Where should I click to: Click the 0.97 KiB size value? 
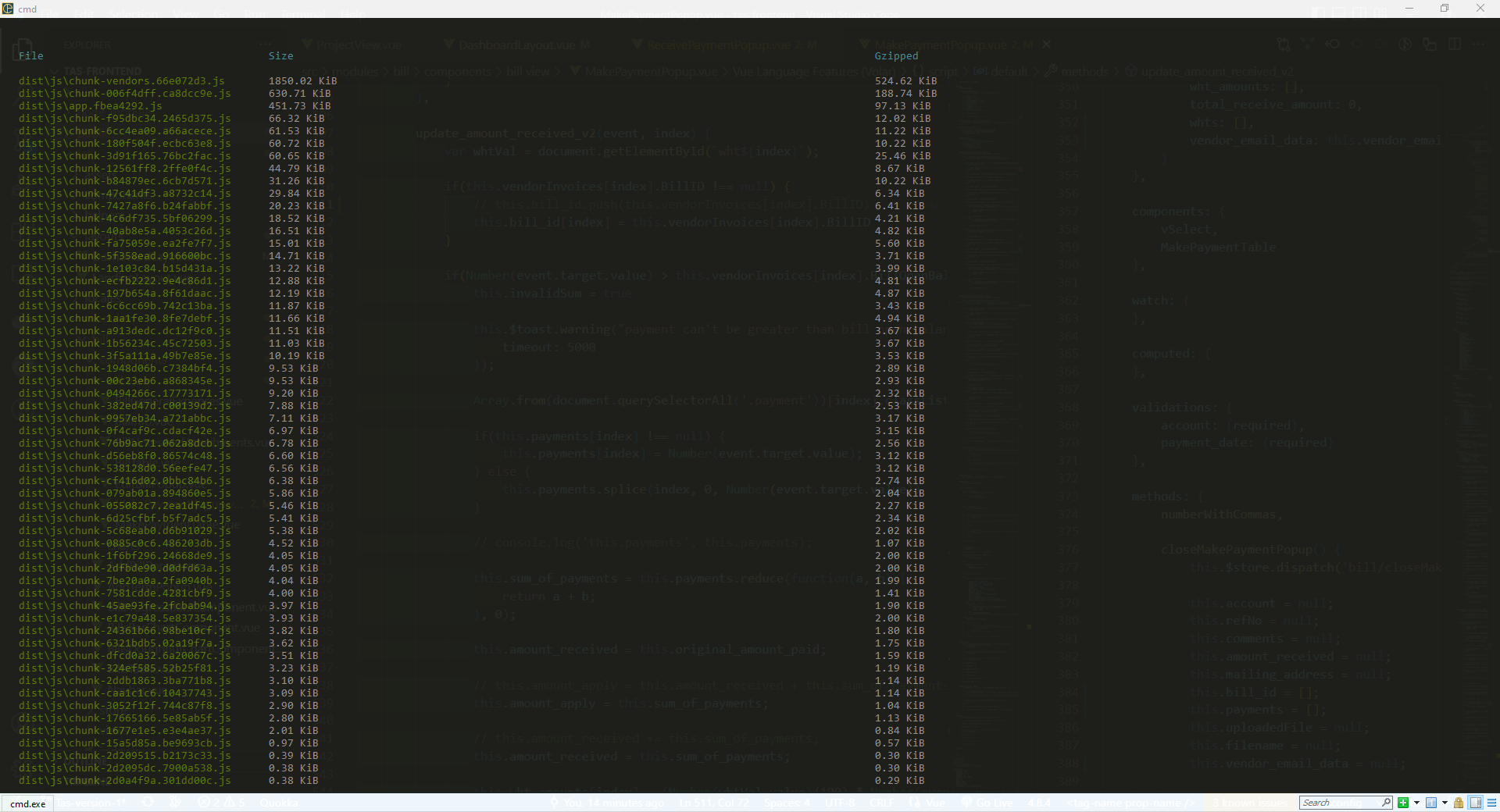click(x=294, y=743)
